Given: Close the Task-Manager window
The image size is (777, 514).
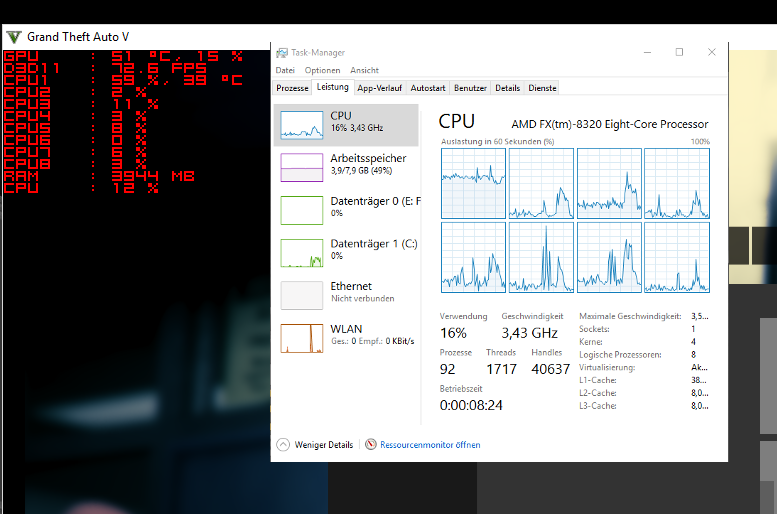Looking at the screenshot, I should click(712, 52).
